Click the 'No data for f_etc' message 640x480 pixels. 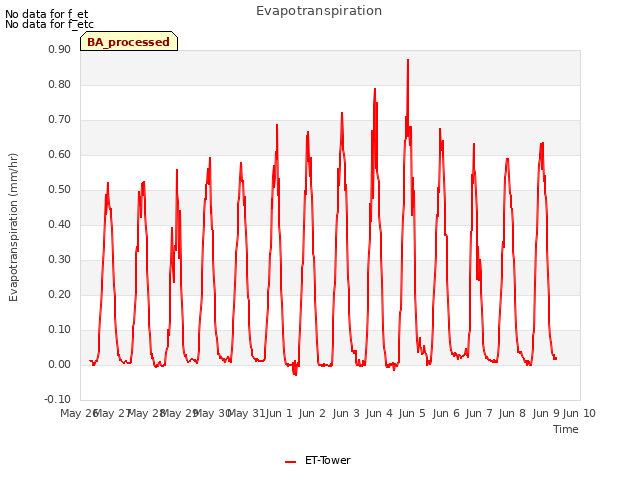pos(49,24)
